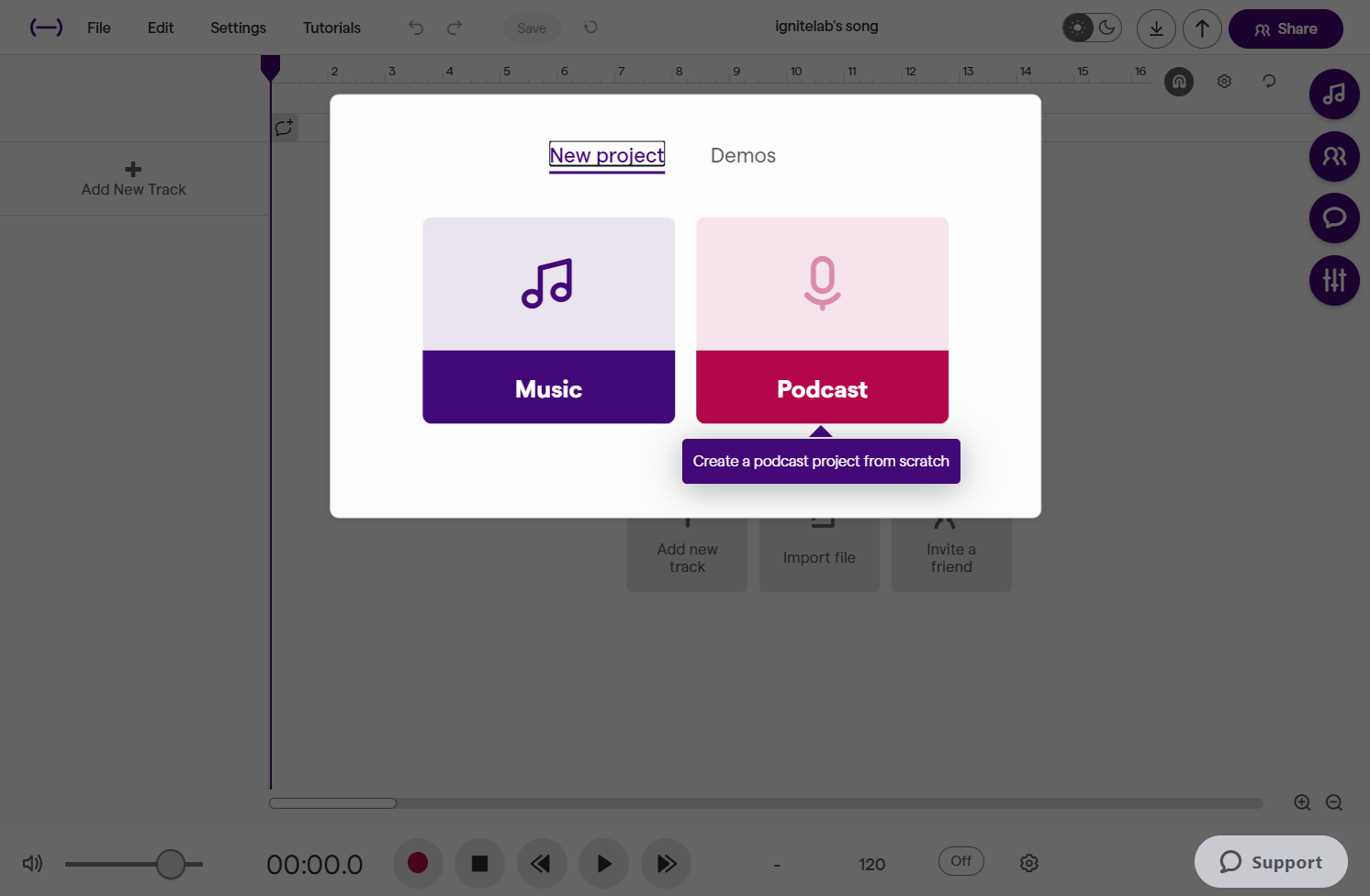Switch to the New project tab
Image resolution: width=1370 pixels, height=896 pixels.
(x=607, y=155)
